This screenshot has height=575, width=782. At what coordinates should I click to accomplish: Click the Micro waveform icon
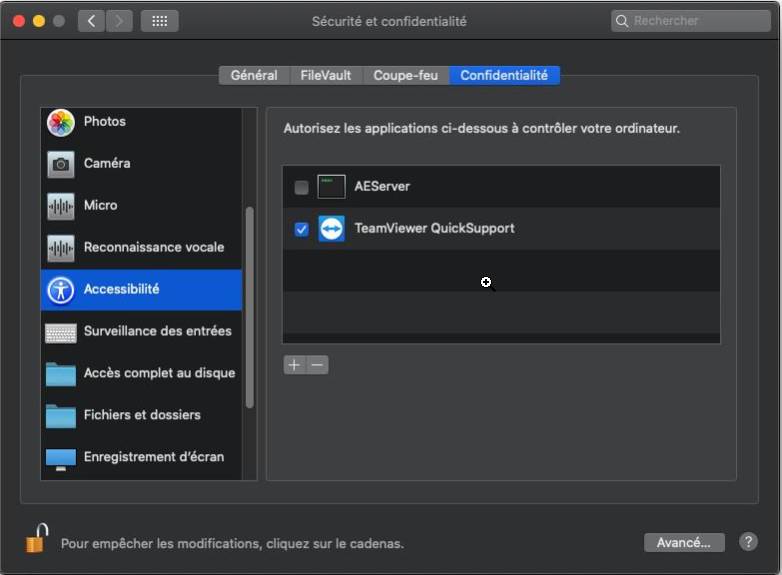pyautogui.click(x=61, y=206)
